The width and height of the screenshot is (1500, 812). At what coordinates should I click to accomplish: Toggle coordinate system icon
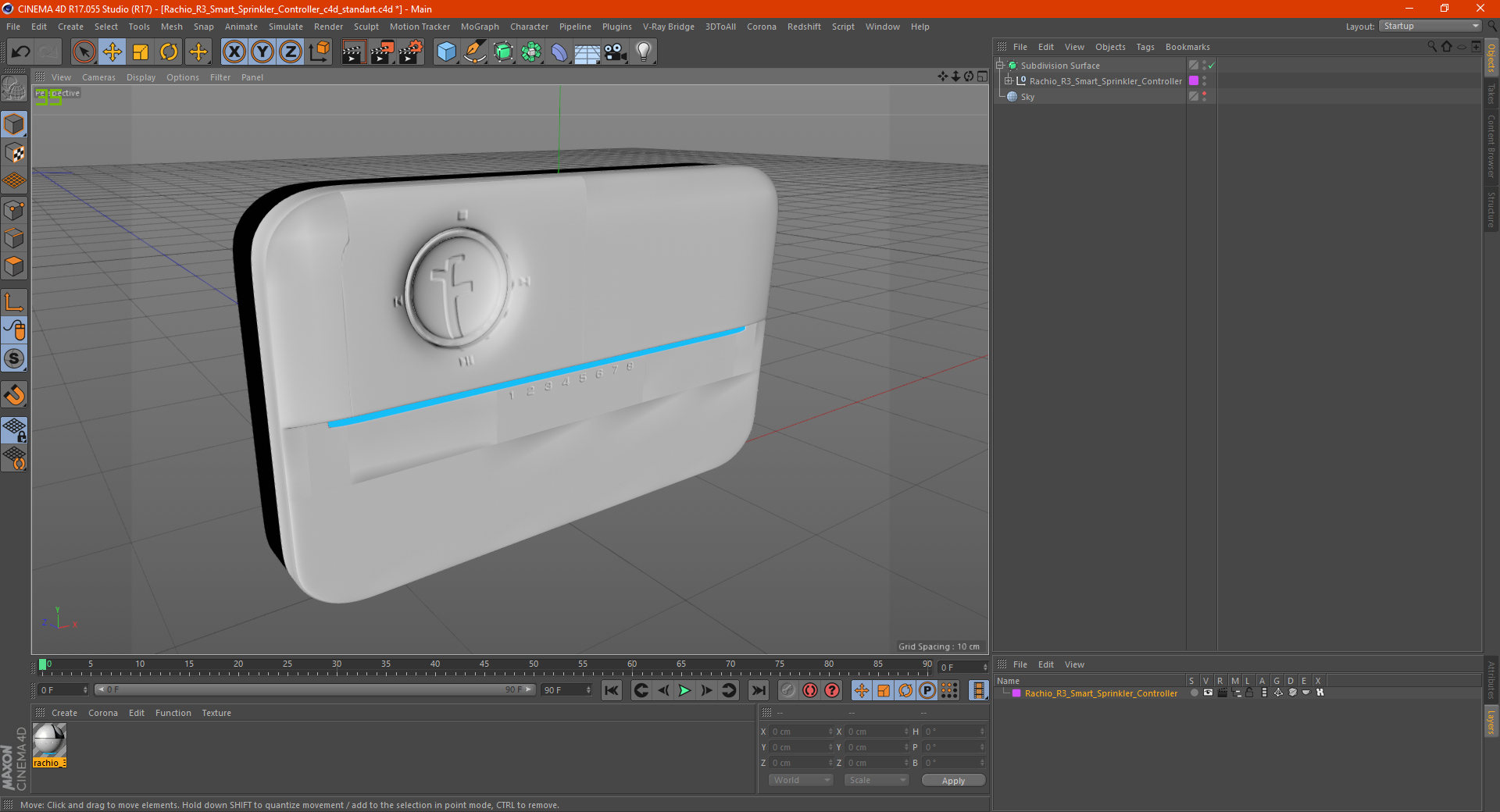pyautogui.click(x=319, y=52)
